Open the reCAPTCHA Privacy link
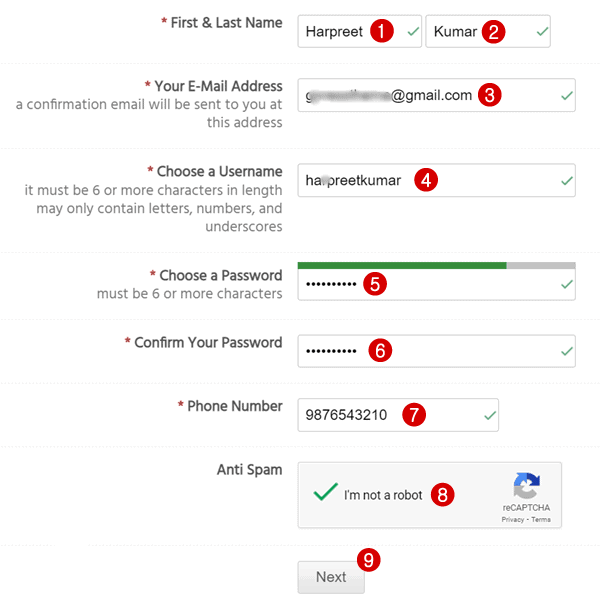Screen dimensions: 600x609 pos(513,519)
